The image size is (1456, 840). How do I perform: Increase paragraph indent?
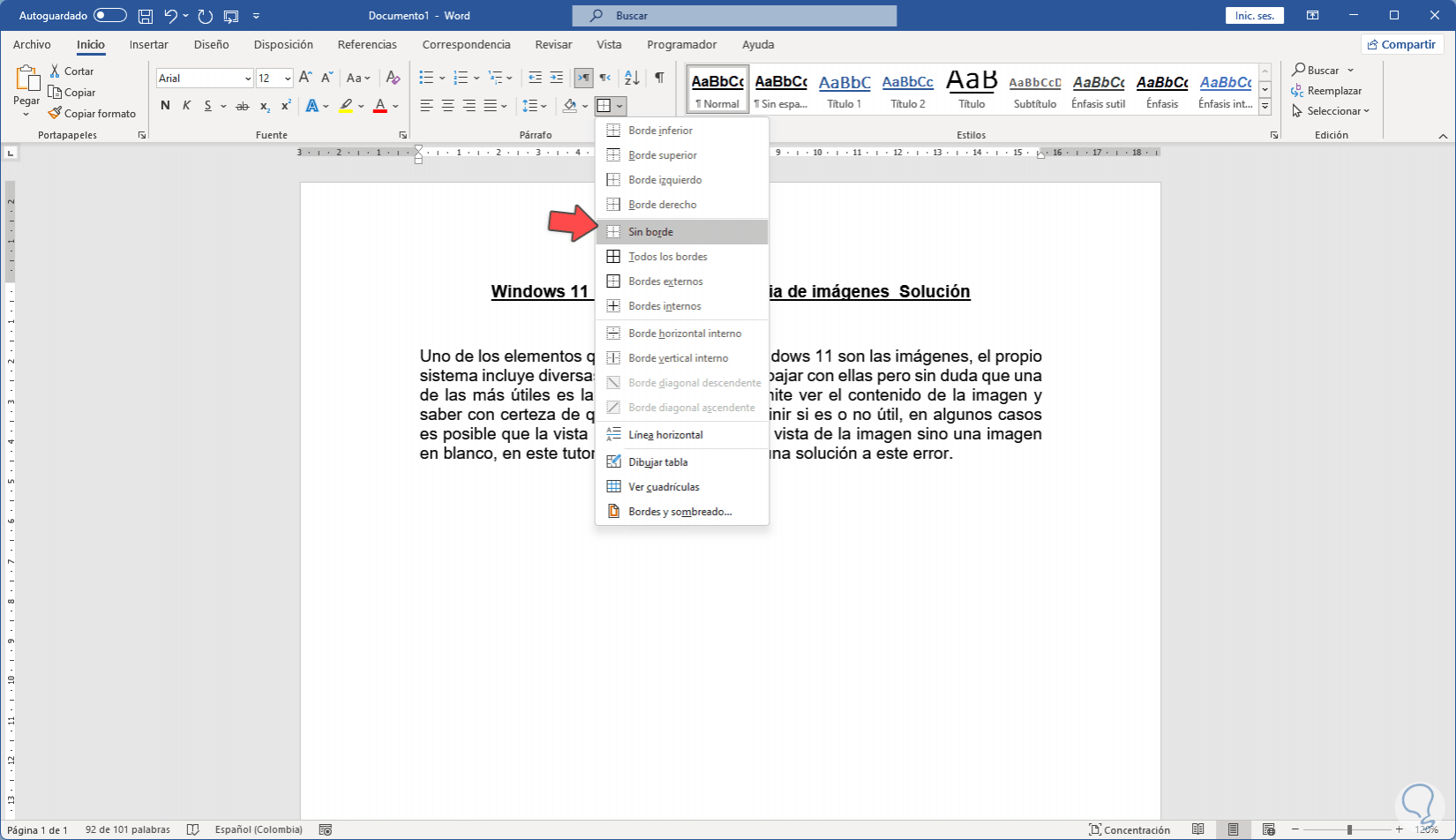tap(556, 78)
